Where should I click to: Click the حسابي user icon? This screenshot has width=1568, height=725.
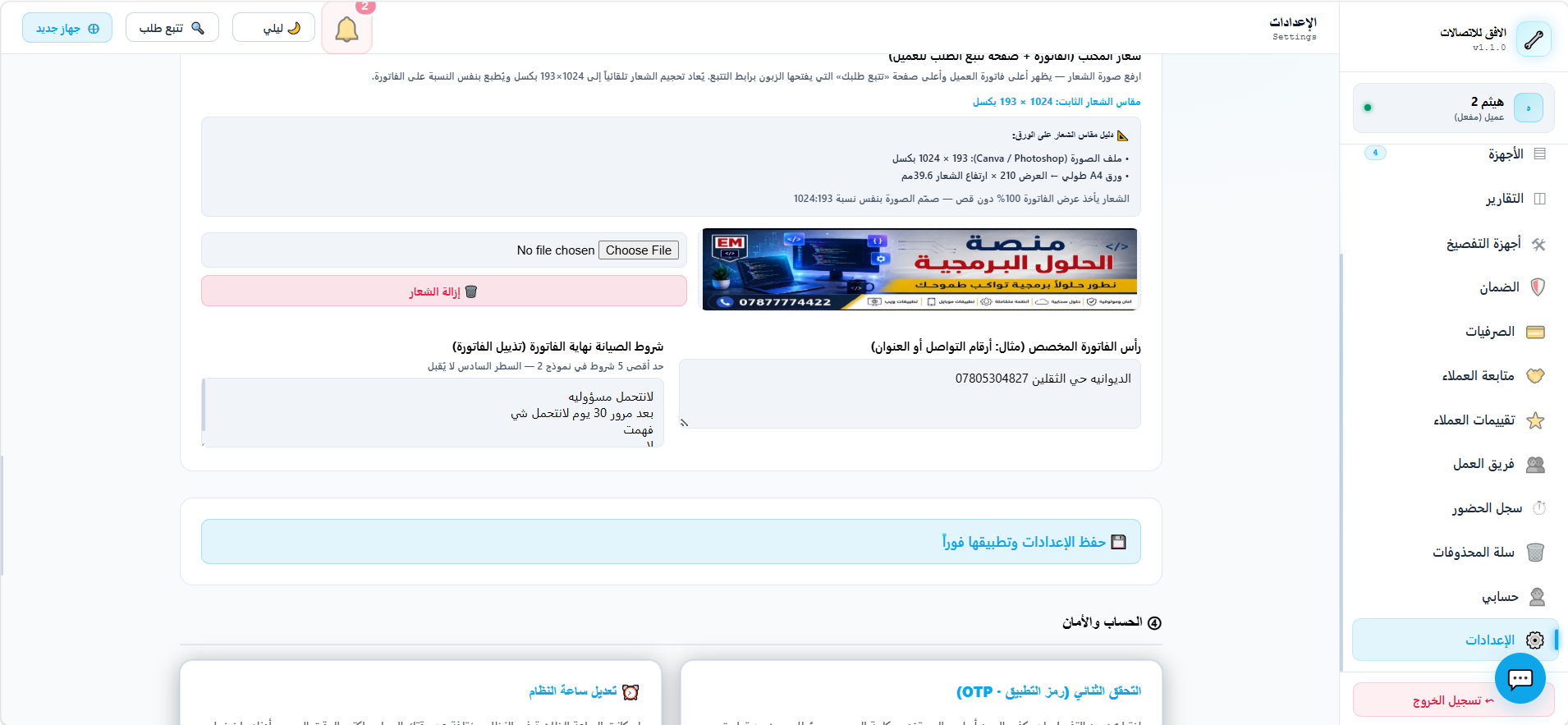tap(1537, 597)
